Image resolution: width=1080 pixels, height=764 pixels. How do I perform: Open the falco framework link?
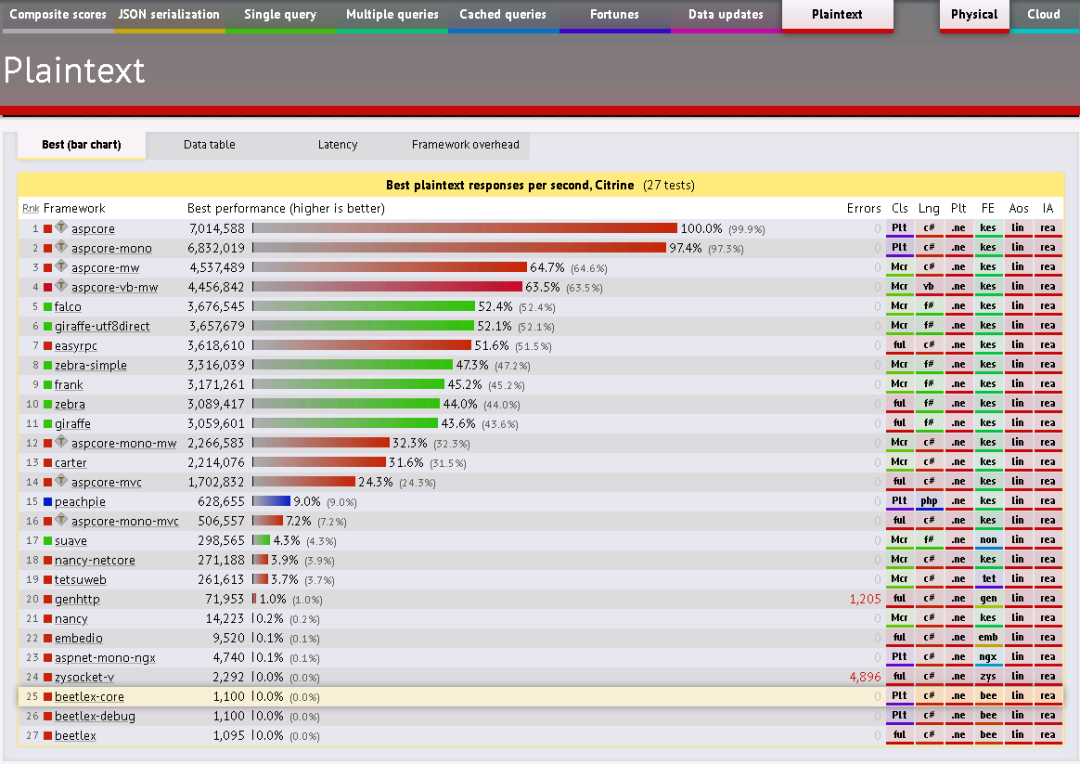point(68,307)
